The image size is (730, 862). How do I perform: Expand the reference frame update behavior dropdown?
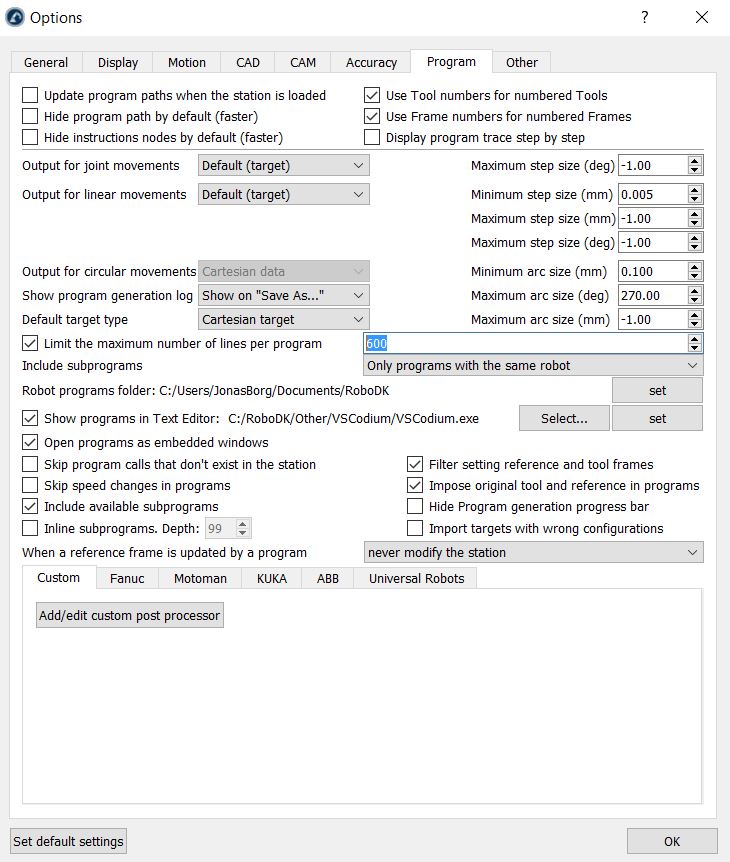tap(533, 553)
